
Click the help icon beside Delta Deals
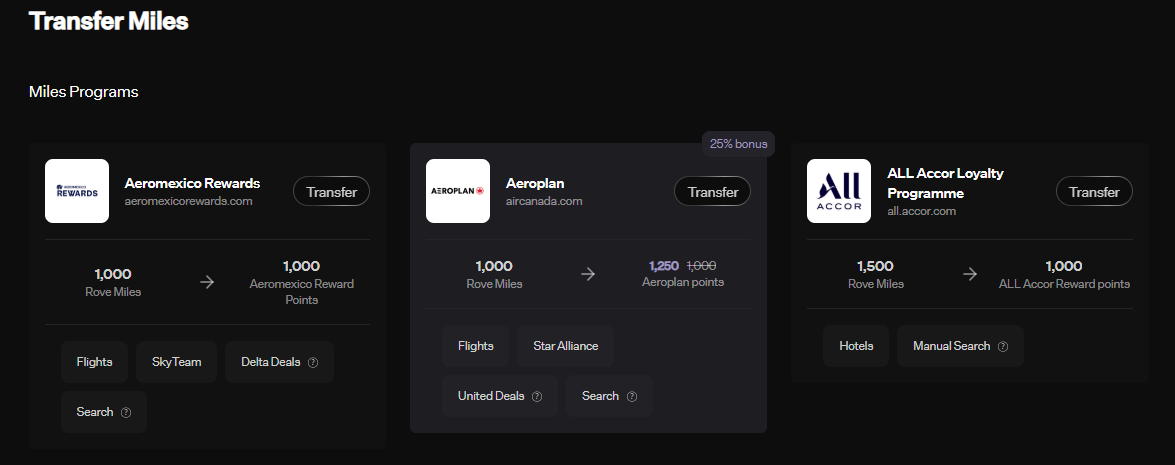pos(313,362)
